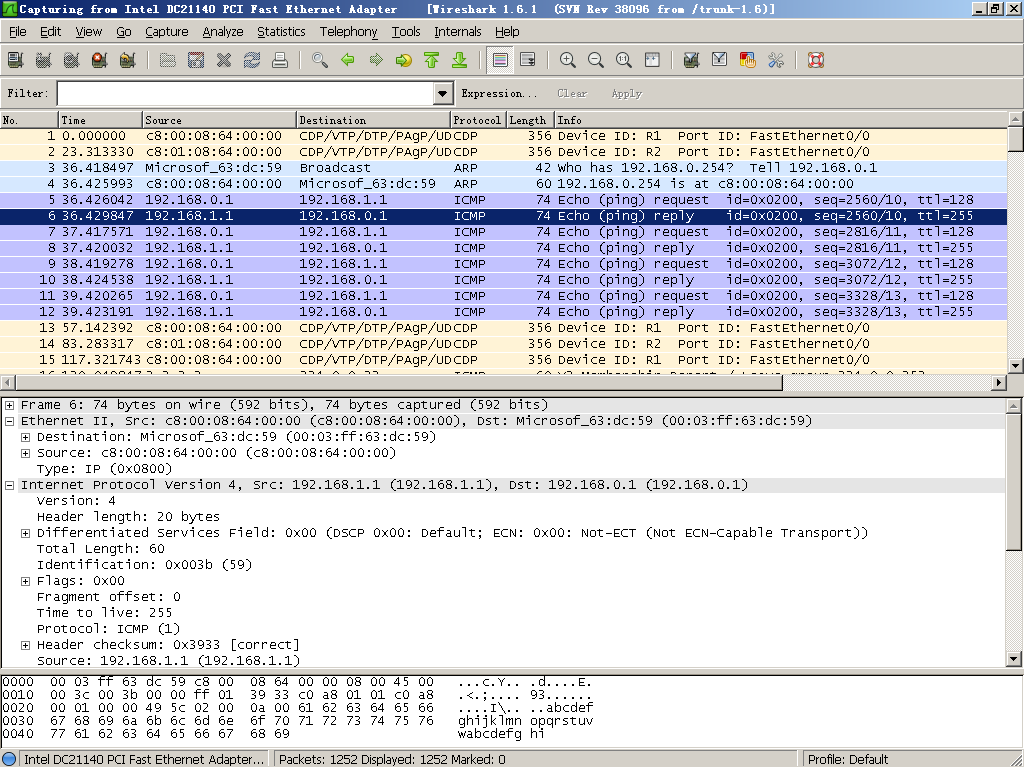Sort by the Length column header
This screenshot has width=1024, height=768.
pos(530,120)
